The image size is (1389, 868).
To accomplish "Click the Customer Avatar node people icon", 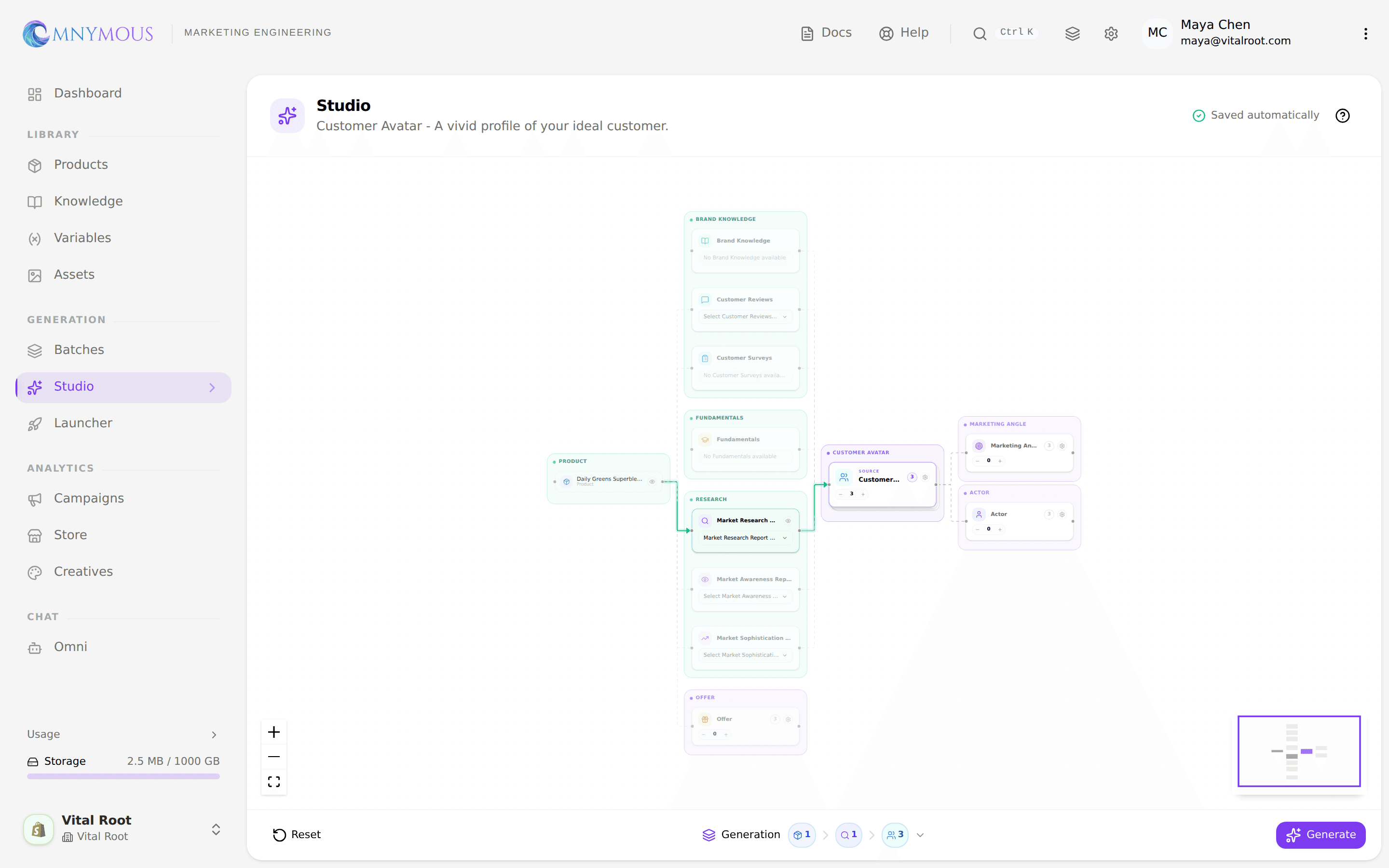I will pyautogui.click(x=844, y=477).
